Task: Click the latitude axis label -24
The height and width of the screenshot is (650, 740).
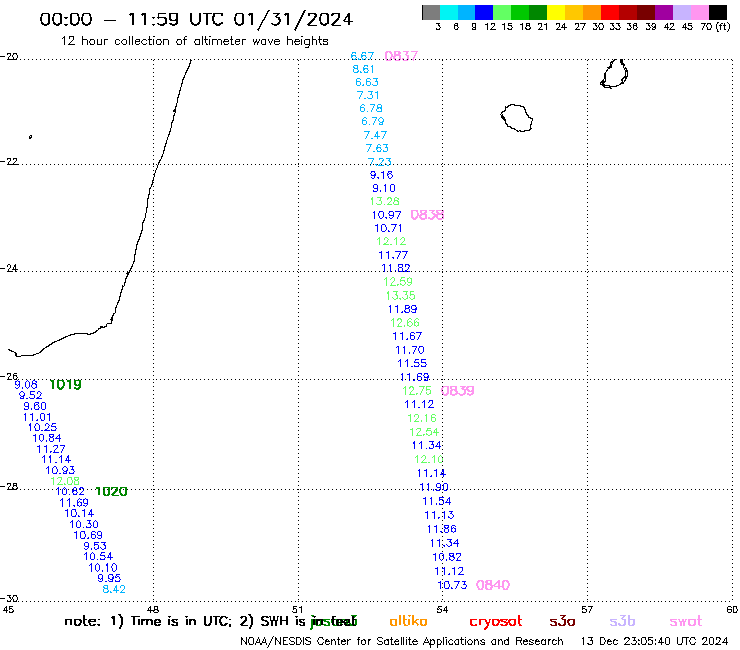Action: tap(9, 268)
